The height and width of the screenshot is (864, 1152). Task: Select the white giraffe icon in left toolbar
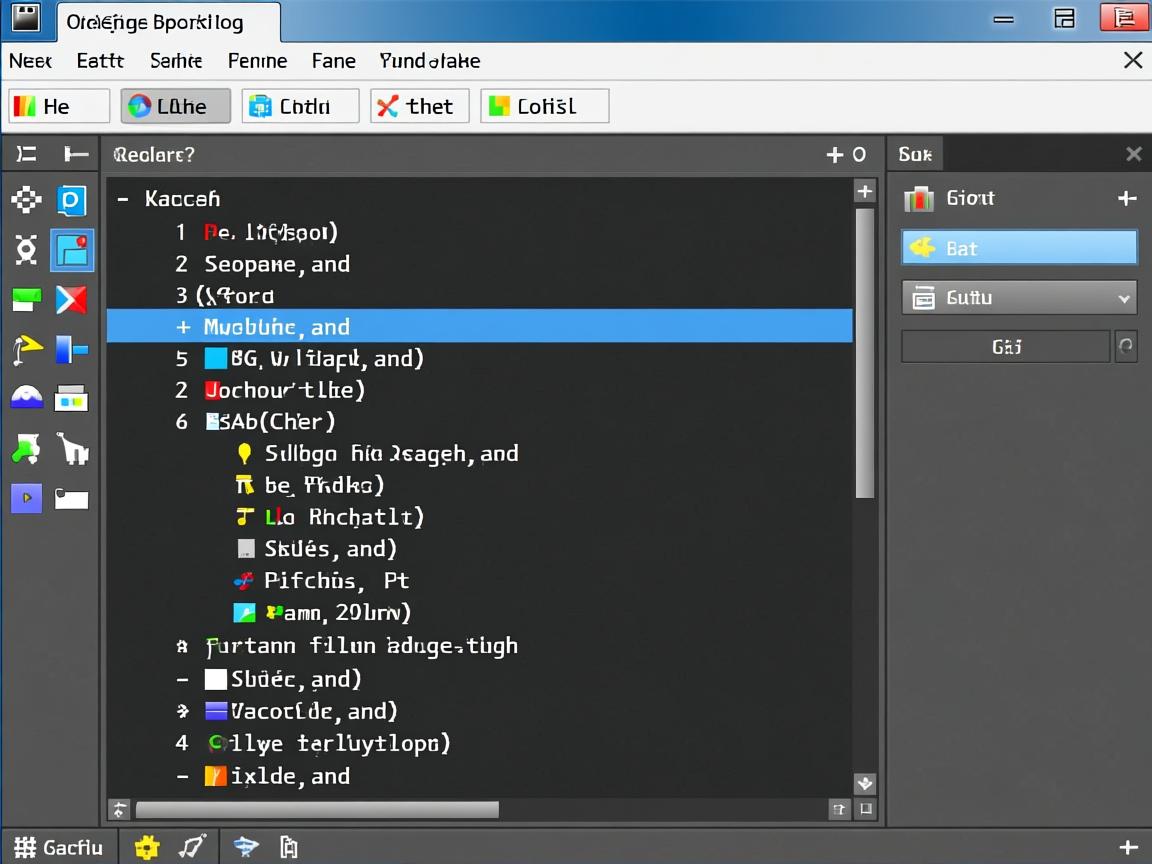(72, 449)
